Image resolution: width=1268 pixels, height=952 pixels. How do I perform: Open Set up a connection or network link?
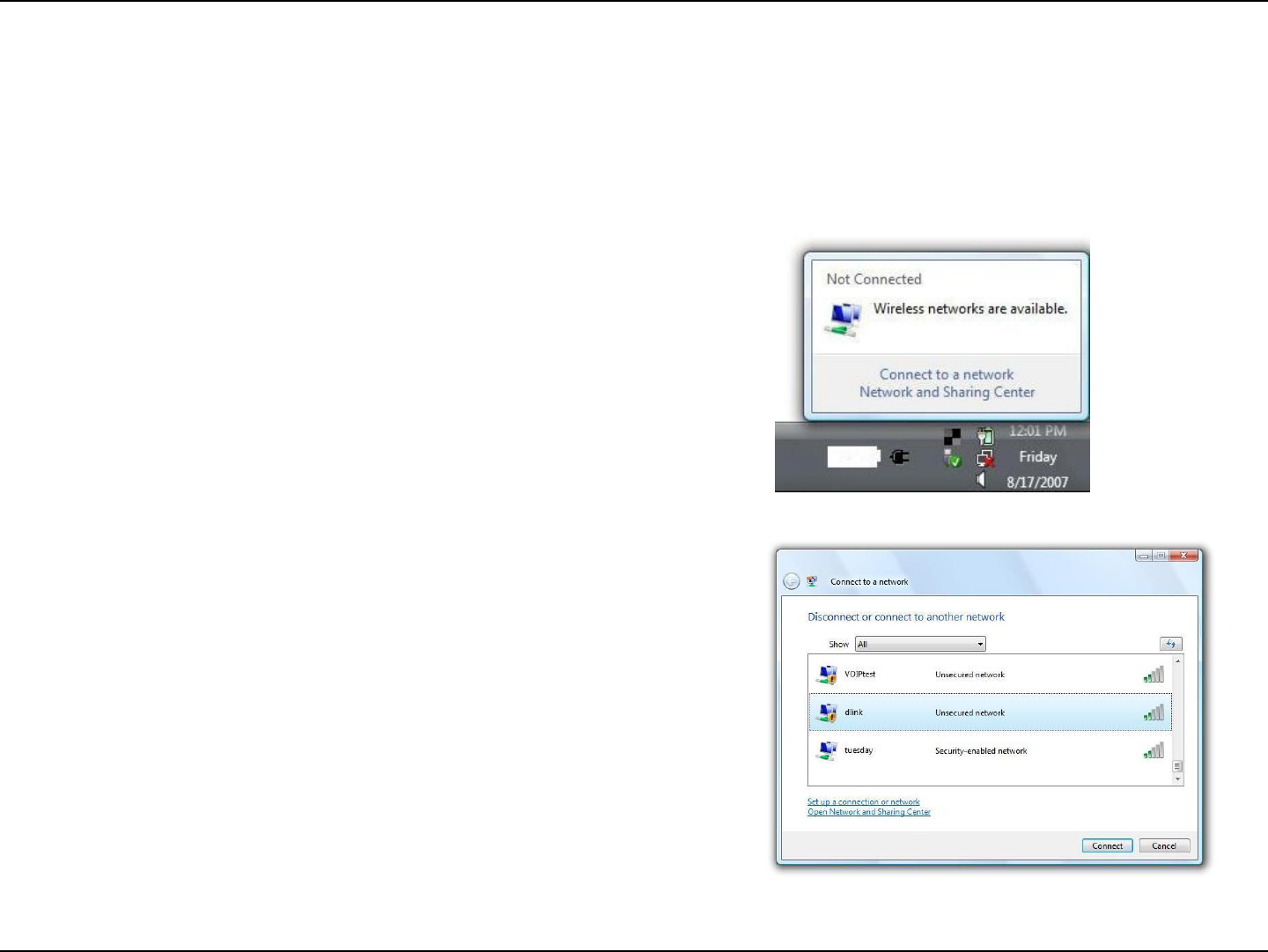point(863,802)
